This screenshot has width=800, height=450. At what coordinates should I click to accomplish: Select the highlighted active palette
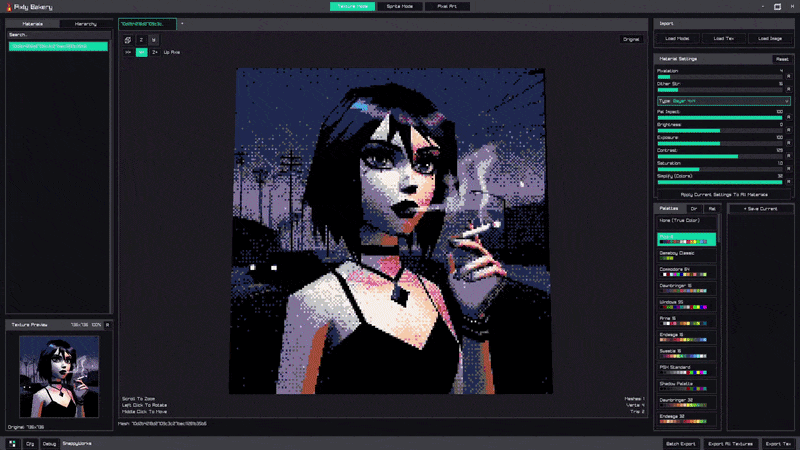coord(686,239)
